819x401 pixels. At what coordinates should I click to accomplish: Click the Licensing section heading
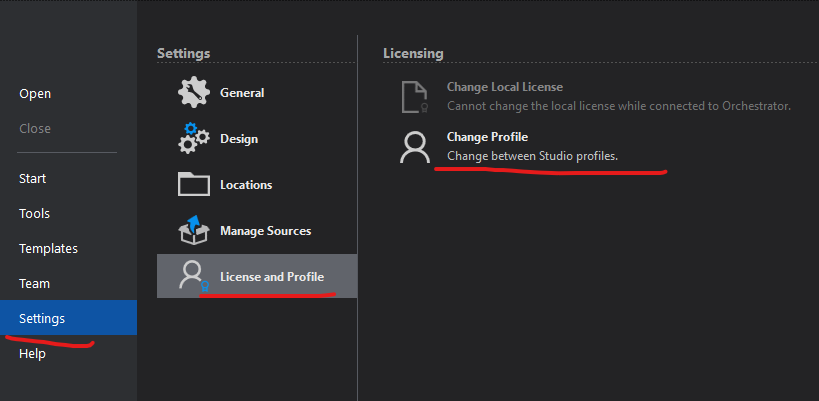click(413, 53)
